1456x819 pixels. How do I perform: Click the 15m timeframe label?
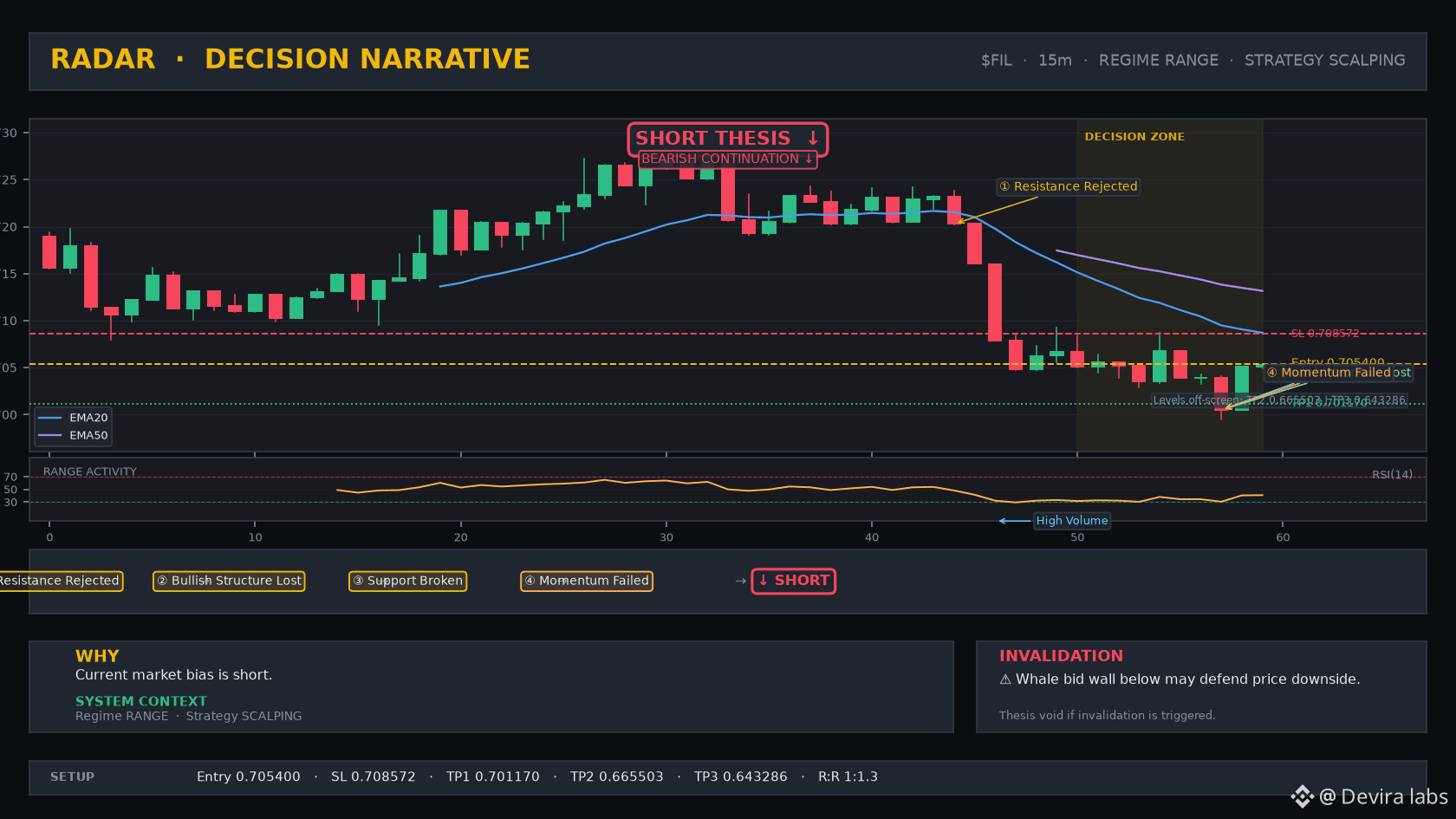(x=1055, y=61)
